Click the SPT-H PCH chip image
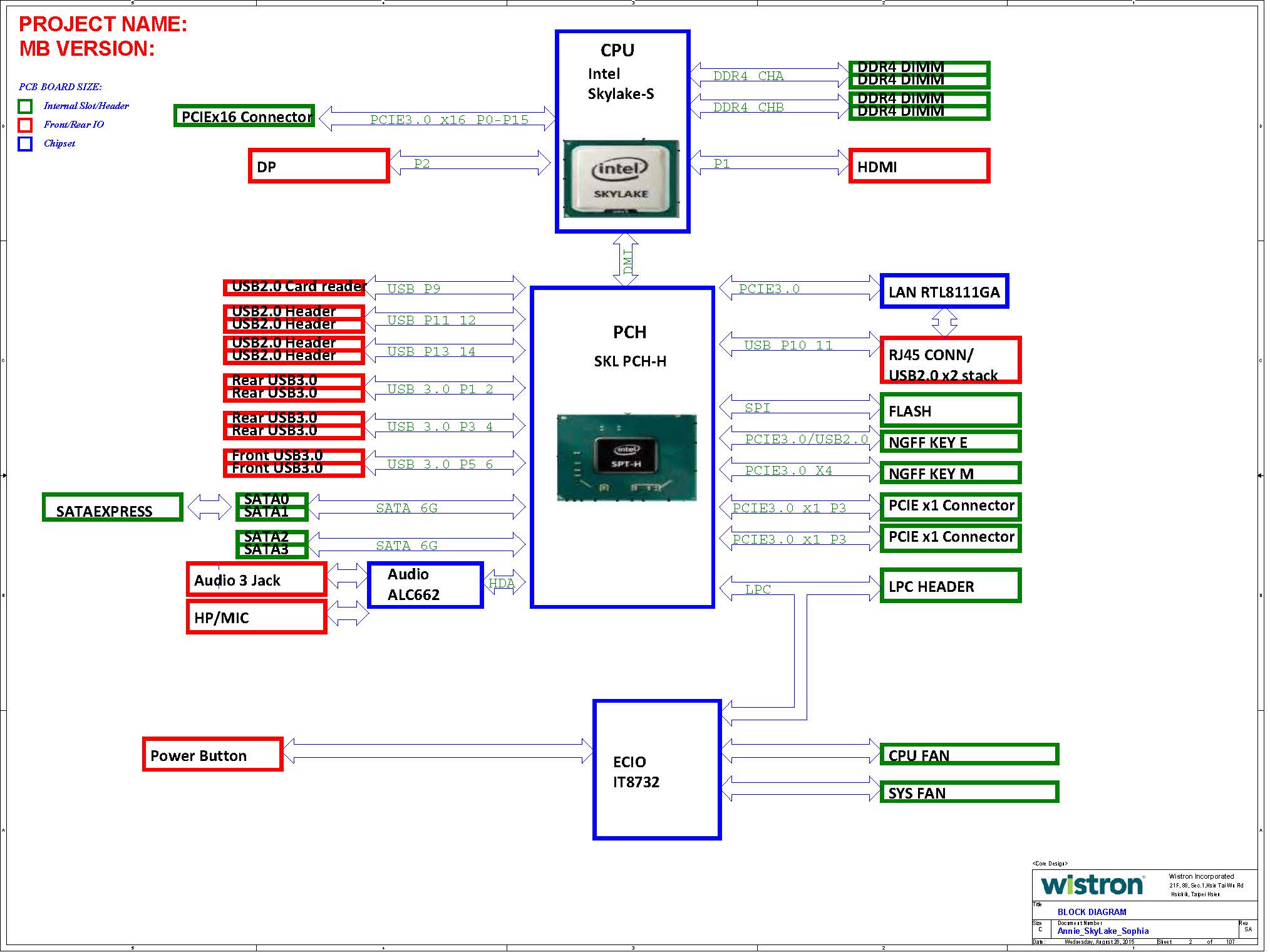 [626, 457]
